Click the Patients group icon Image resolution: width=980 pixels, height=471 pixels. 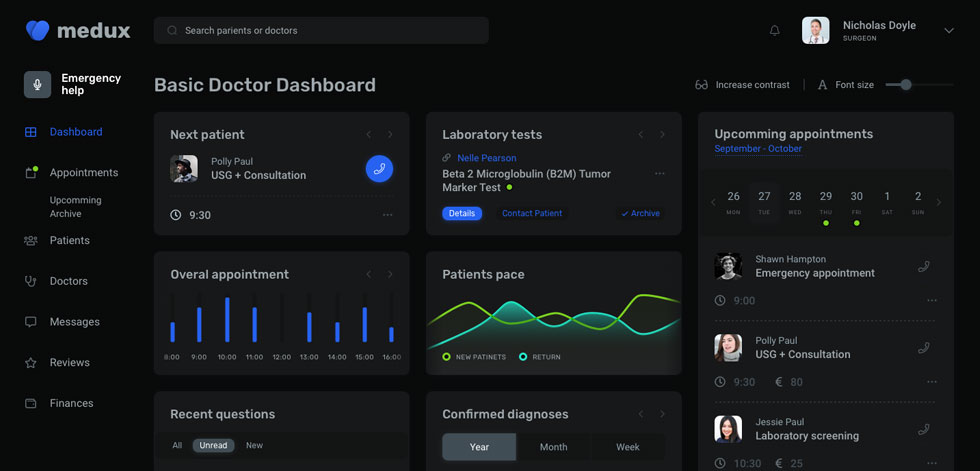point(31,240)
